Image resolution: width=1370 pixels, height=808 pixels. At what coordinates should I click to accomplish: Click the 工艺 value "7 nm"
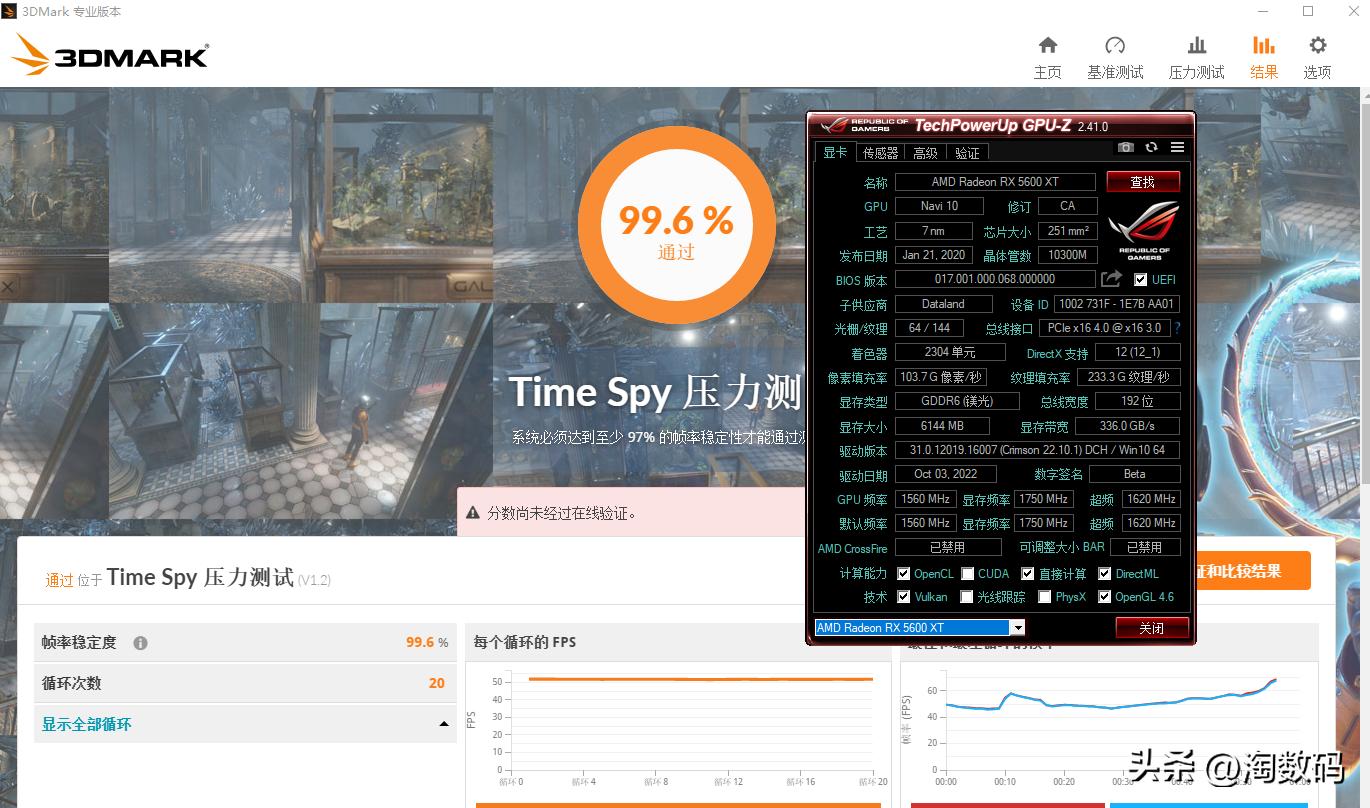933,231
